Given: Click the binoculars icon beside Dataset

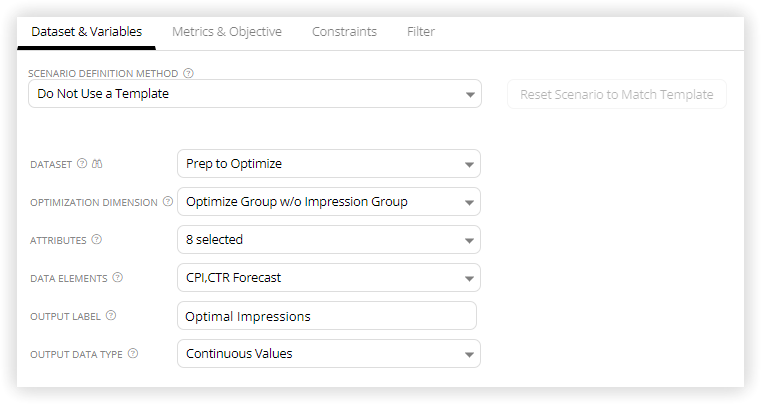Looking at the screenshot, I should 97,164.
